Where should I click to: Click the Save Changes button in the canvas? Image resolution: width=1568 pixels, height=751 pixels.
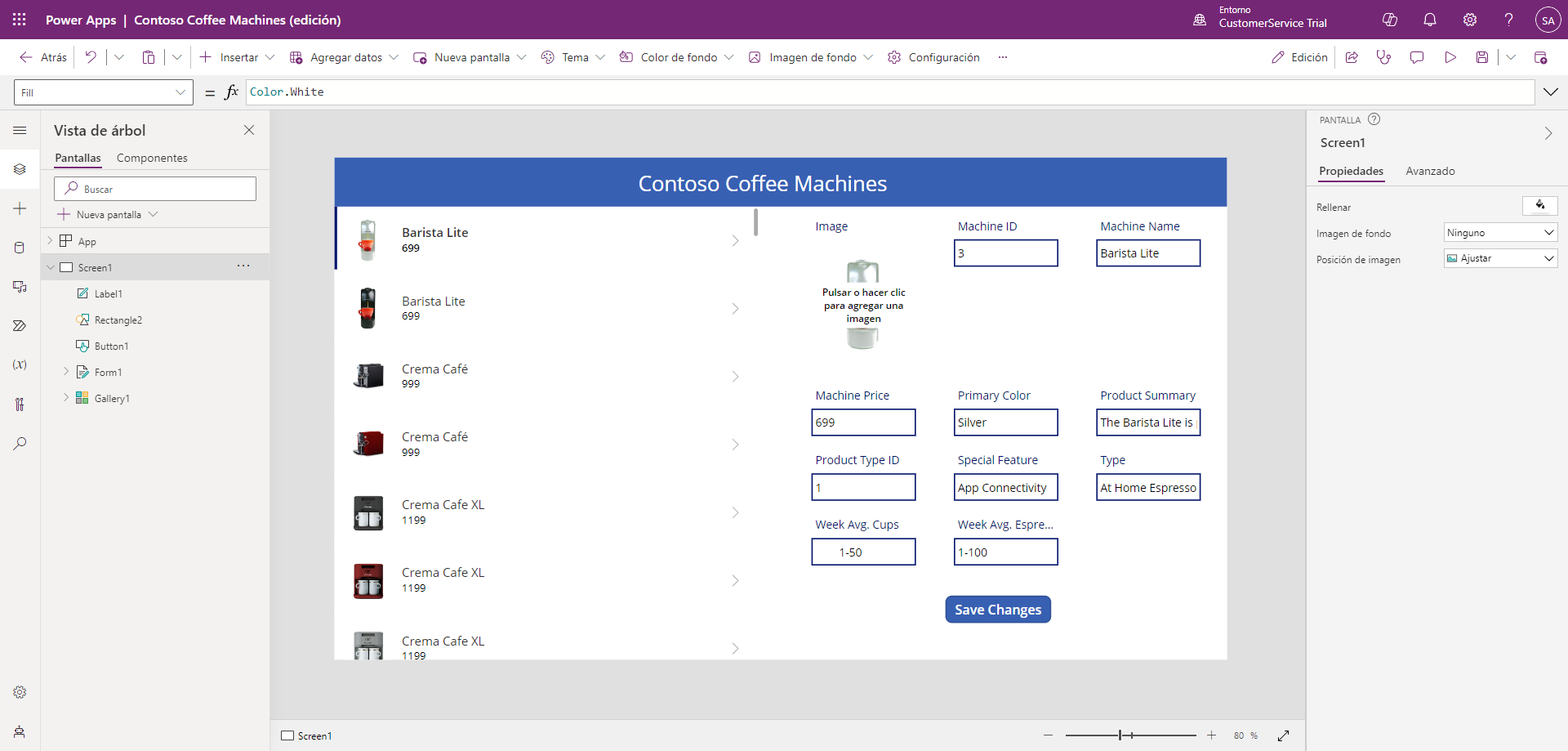998,609
